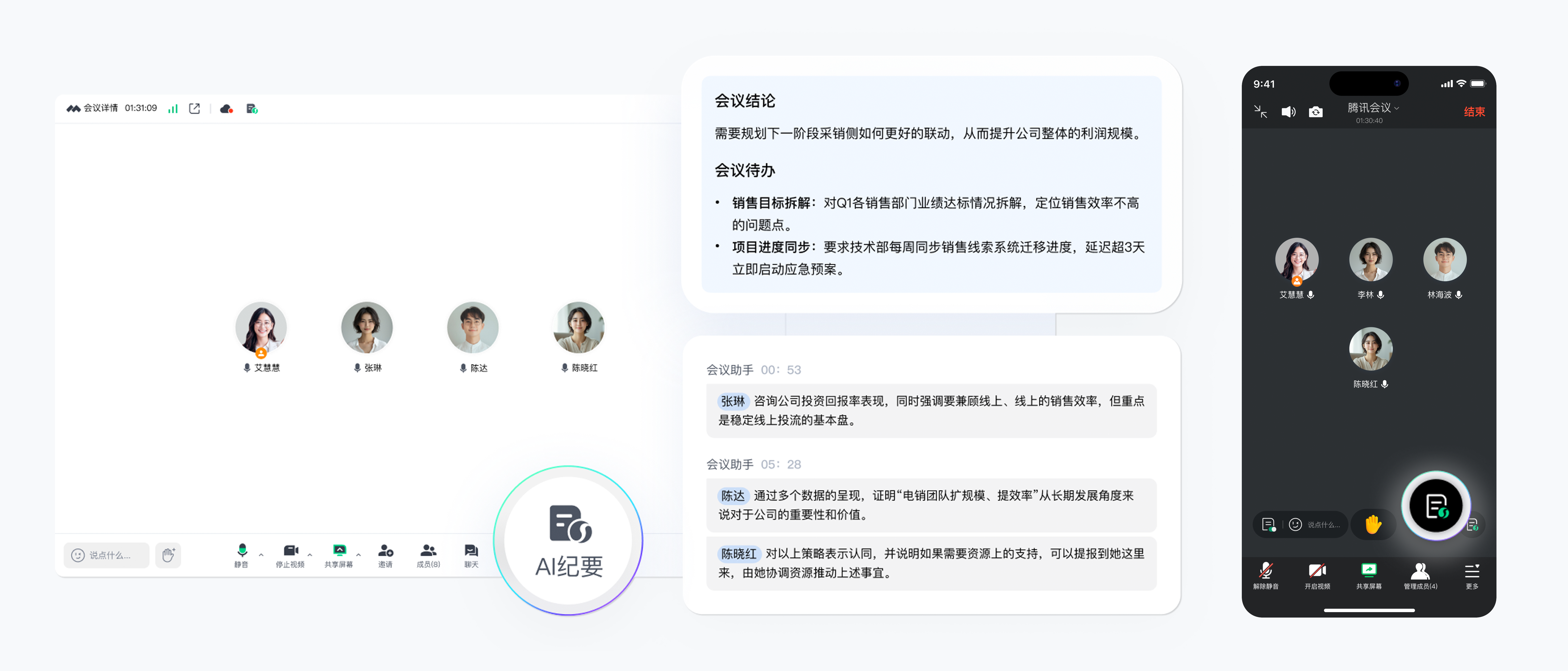Open 更多 menu on mobile toolbar
Screen dimensions: 1568x671
coord(1472,575)
